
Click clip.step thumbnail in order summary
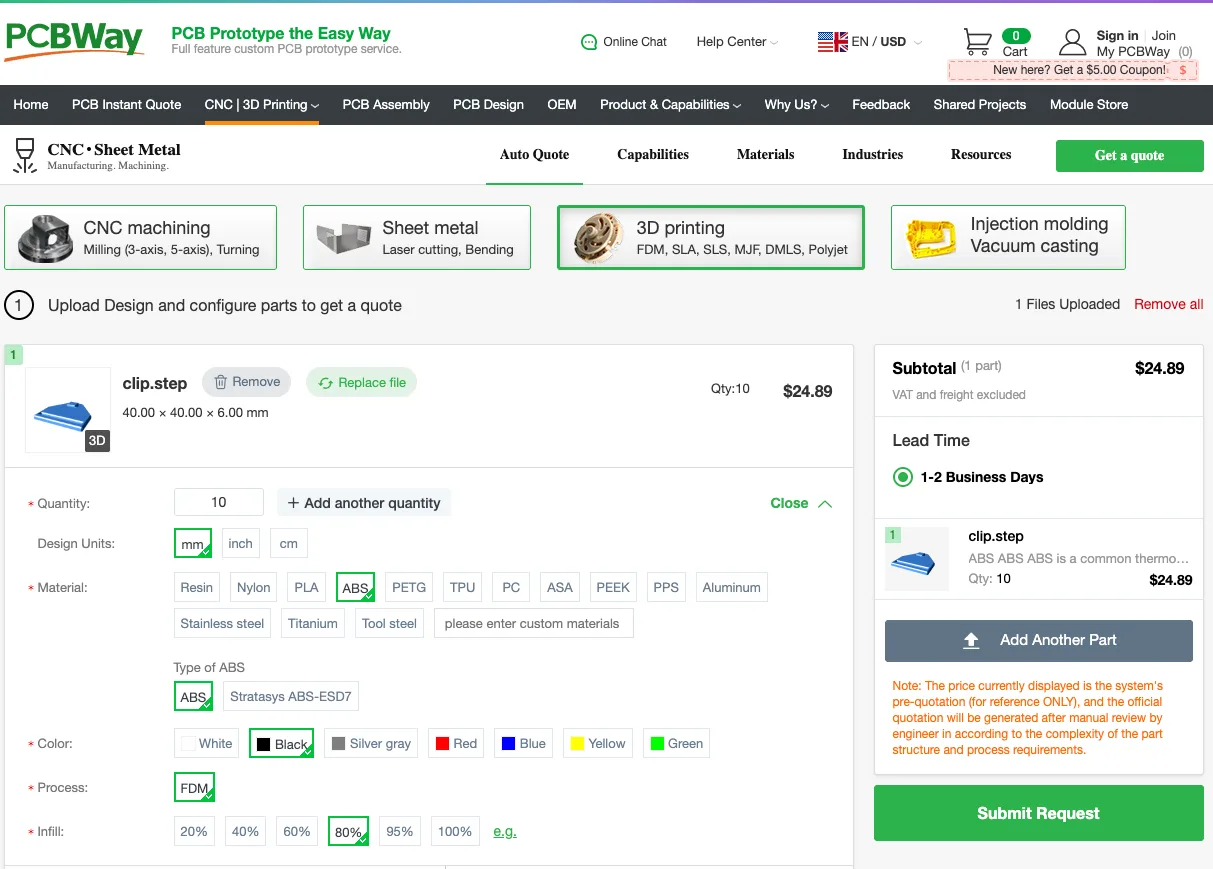[x=917, y=559]
